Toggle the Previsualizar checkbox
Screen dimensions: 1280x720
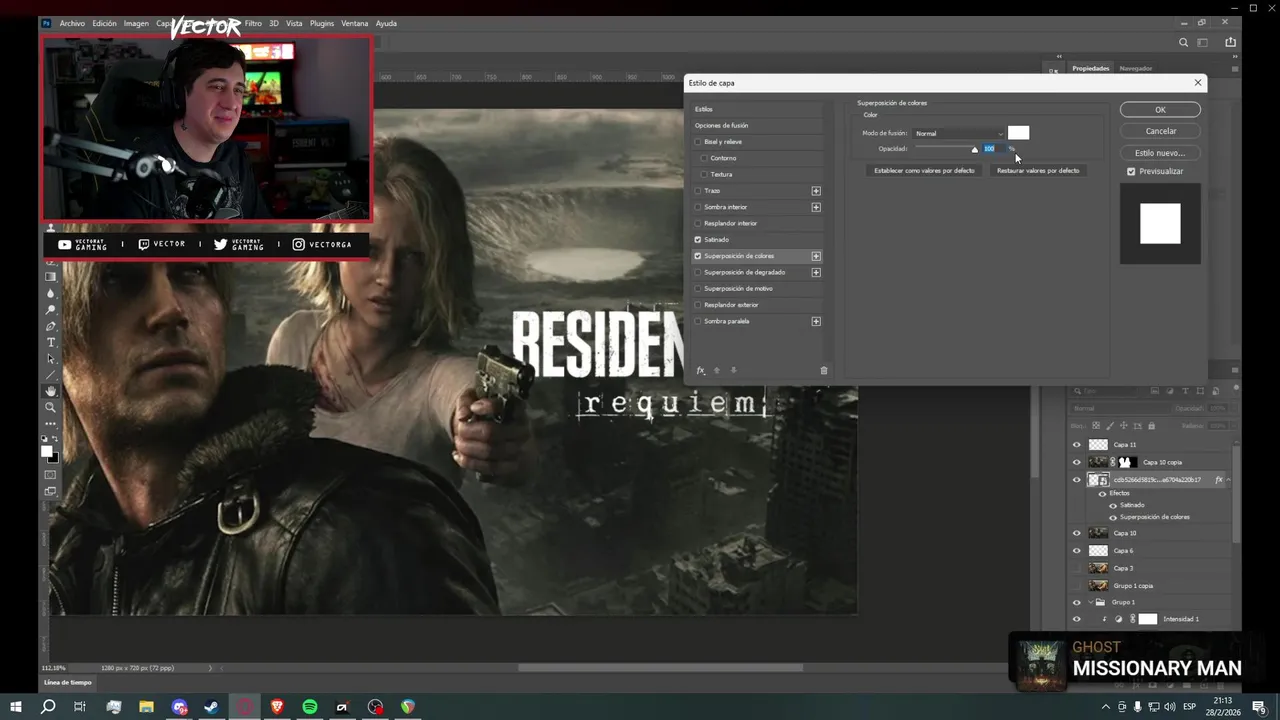coord(1131,171)
